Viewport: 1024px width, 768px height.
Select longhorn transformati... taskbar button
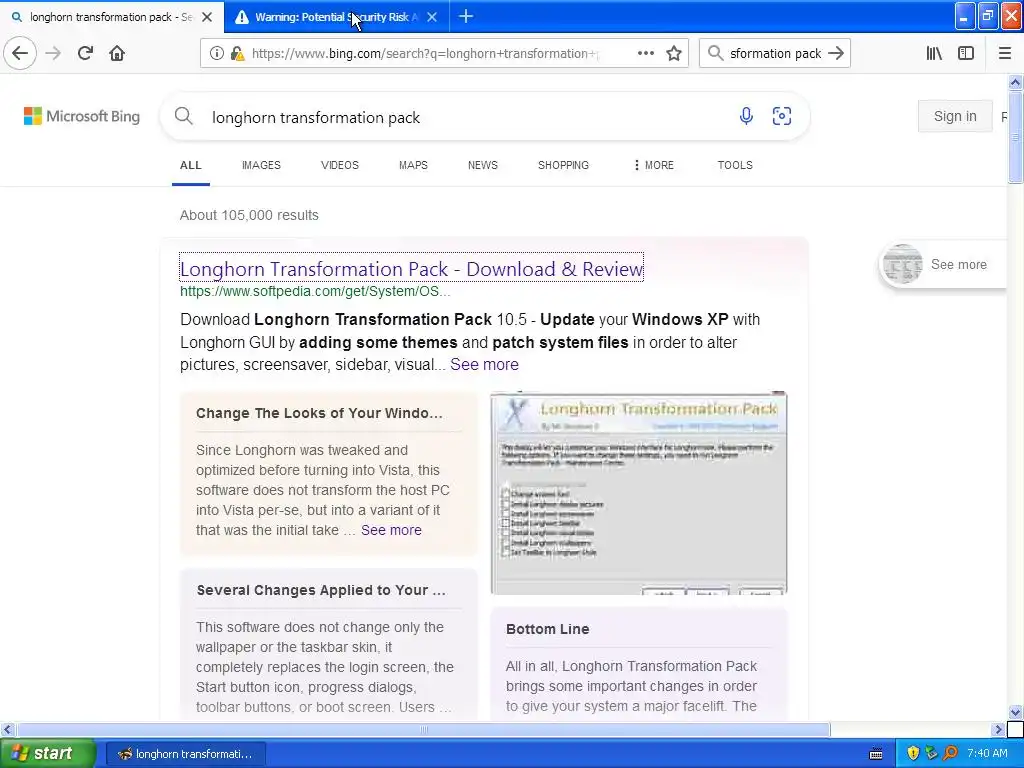coord(185,754)
